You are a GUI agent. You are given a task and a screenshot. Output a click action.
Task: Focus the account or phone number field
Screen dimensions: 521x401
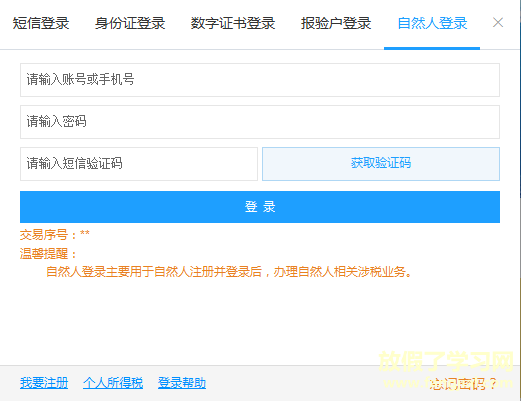(260, 80)
